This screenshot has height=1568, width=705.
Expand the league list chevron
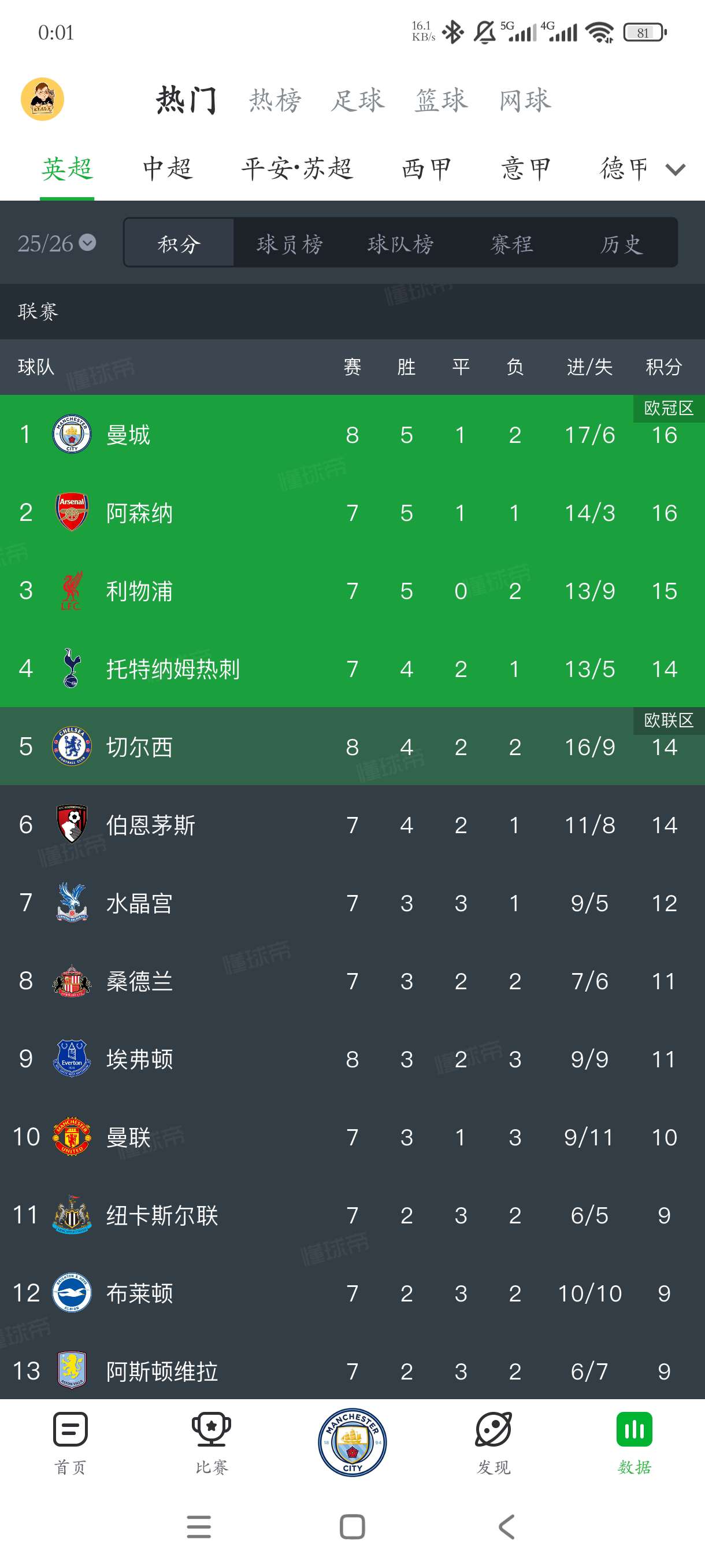coord(675,170)
